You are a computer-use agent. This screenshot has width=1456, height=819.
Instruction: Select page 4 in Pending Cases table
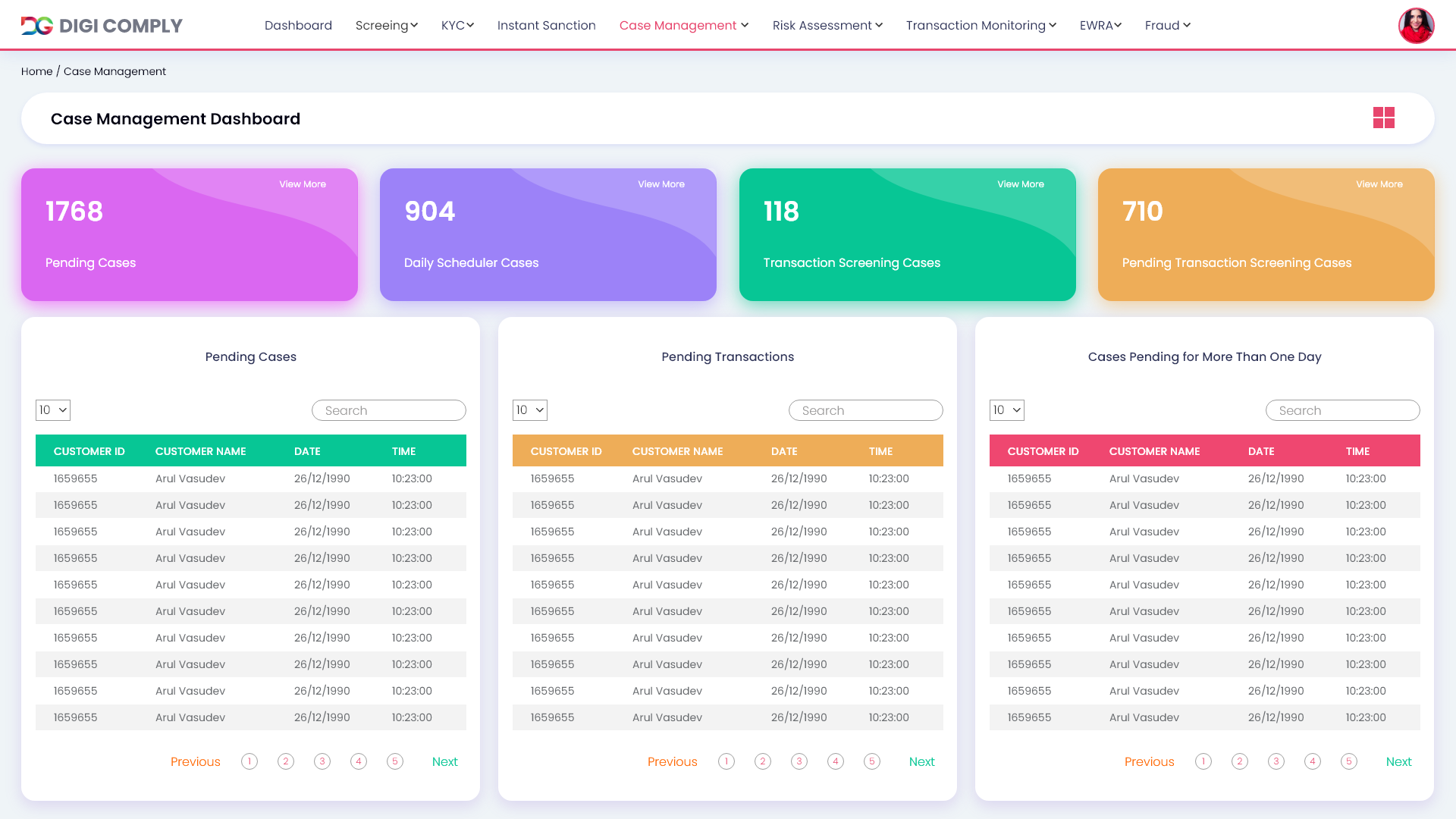pos(359,761)
